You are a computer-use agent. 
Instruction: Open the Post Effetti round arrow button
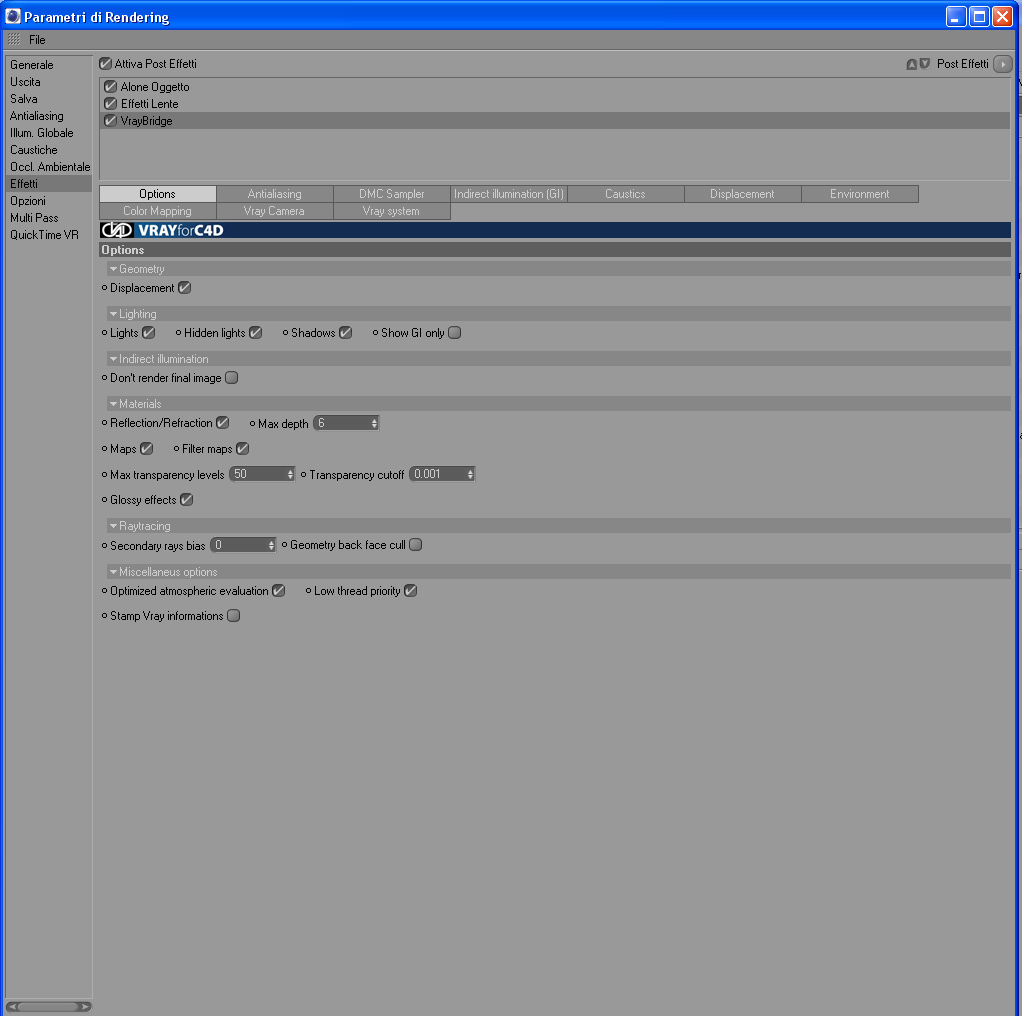1002,64
